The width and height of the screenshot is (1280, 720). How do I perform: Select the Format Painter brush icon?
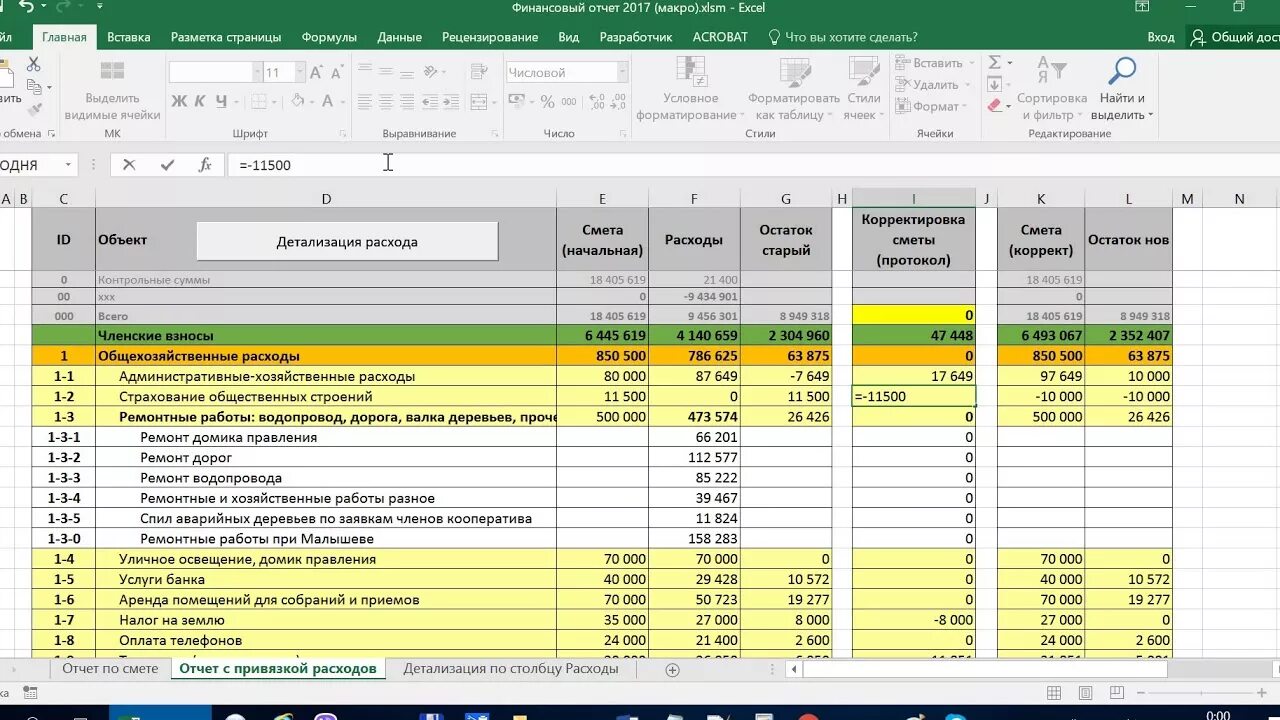(33, 109)
